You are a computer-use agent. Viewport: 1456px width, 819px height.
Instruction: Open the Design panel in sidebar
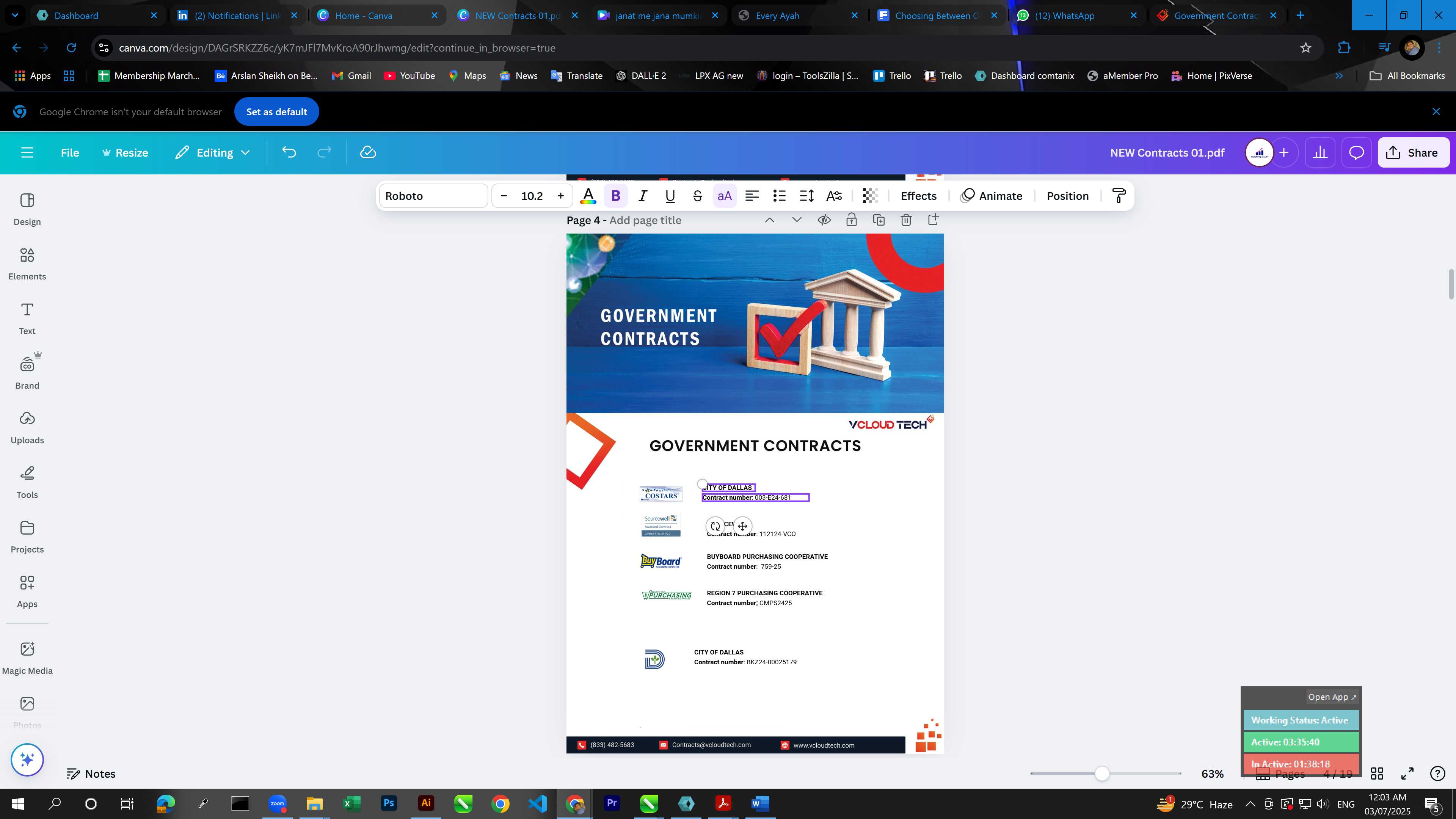27,209
